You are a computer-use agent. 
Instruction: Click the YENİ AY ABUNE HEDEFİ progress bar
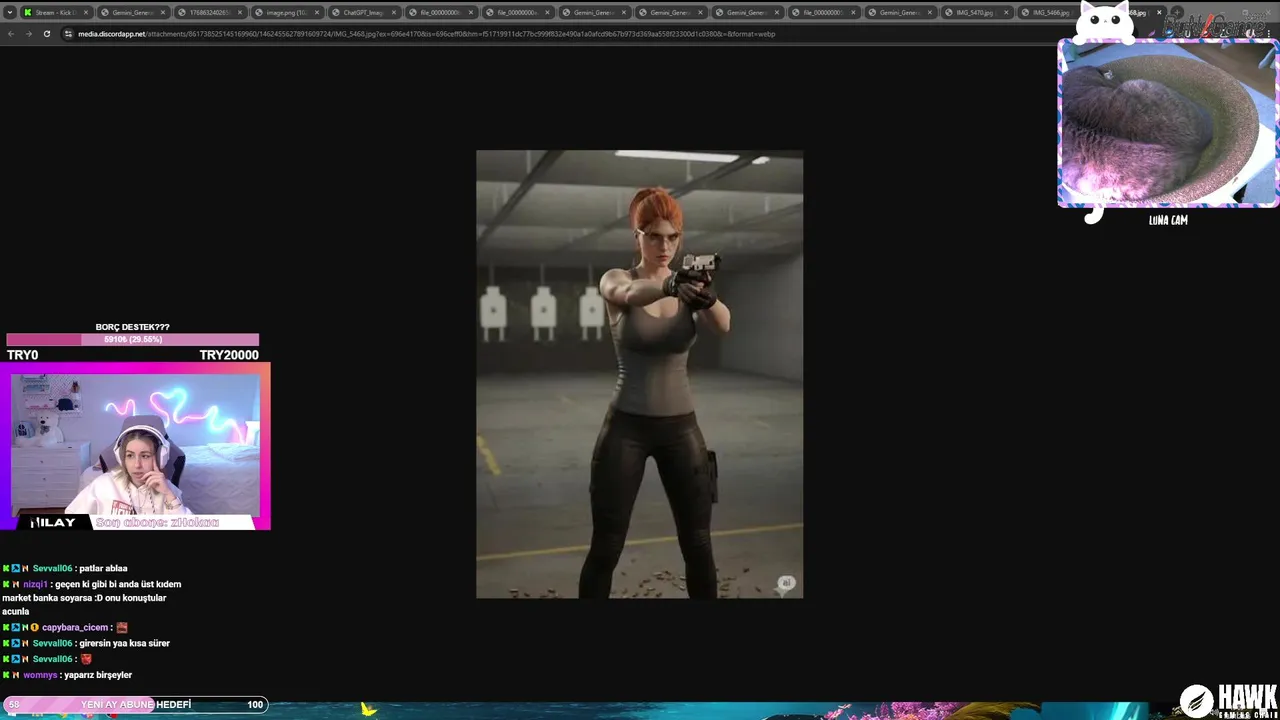click(135, 704)
